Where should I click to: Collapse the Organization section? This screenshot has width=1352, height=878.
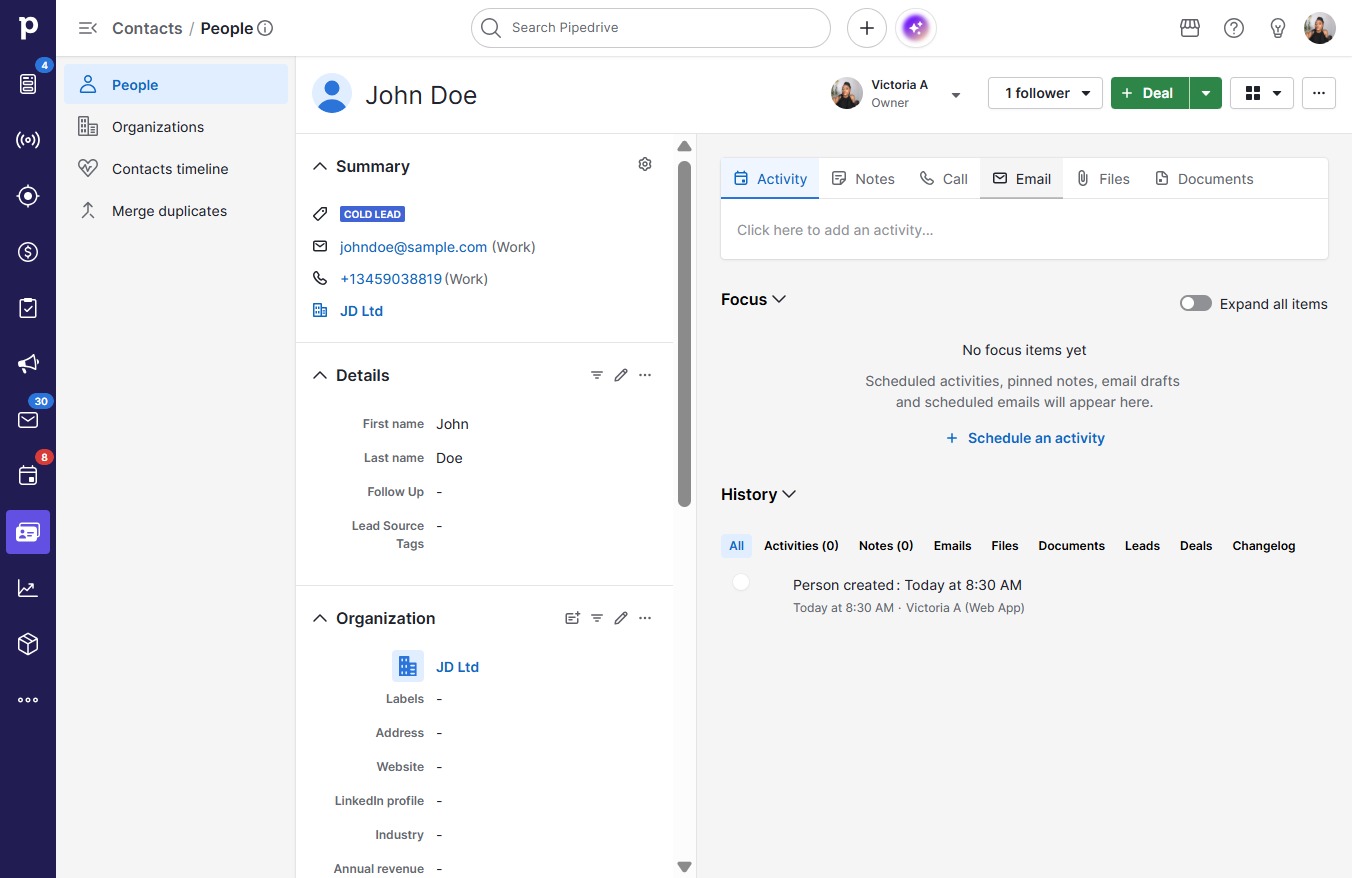(x=320, y=618)
